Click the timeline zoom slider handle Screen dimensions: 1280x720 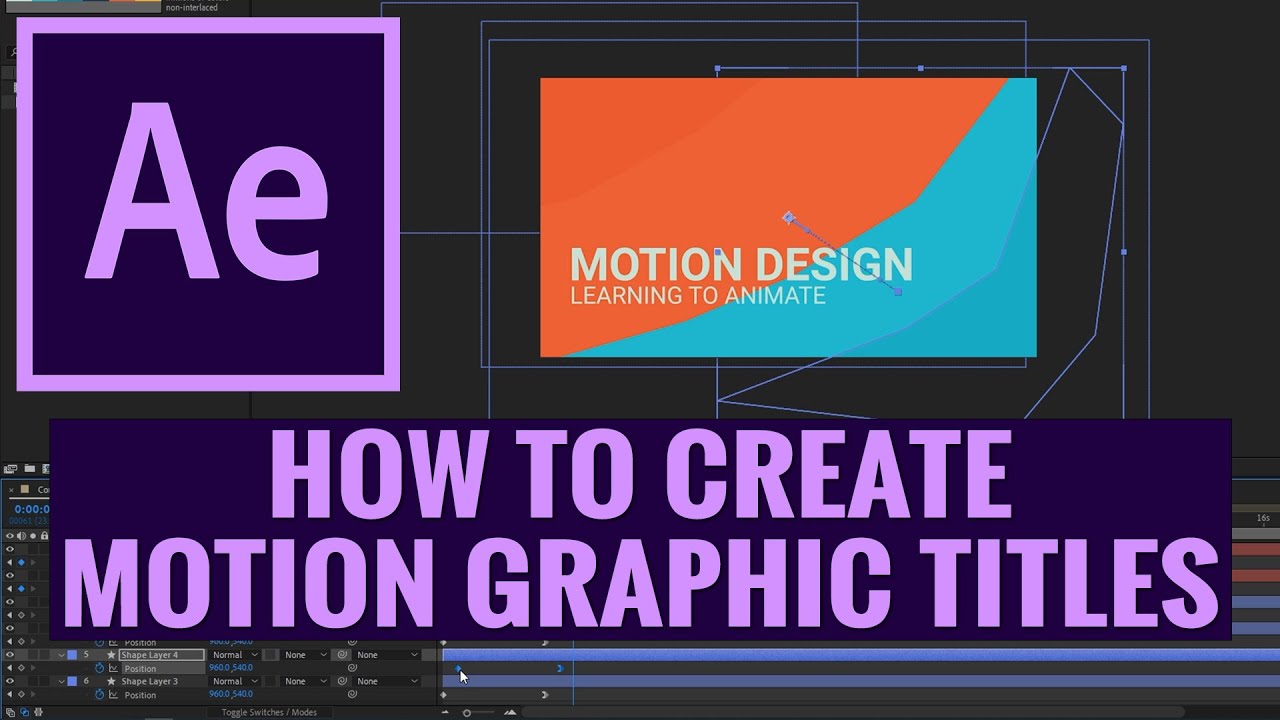tap(467, 713)
